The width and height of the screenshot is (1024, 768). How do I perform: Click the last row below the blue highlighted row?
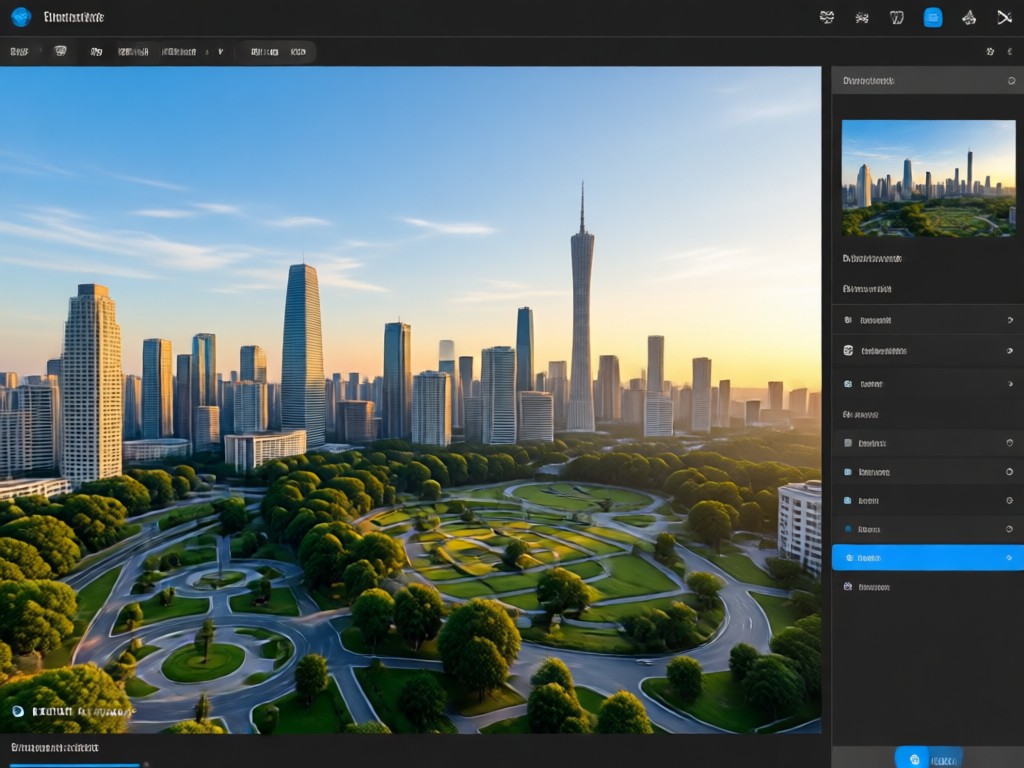pyautogui.click(x=927, y=586)
